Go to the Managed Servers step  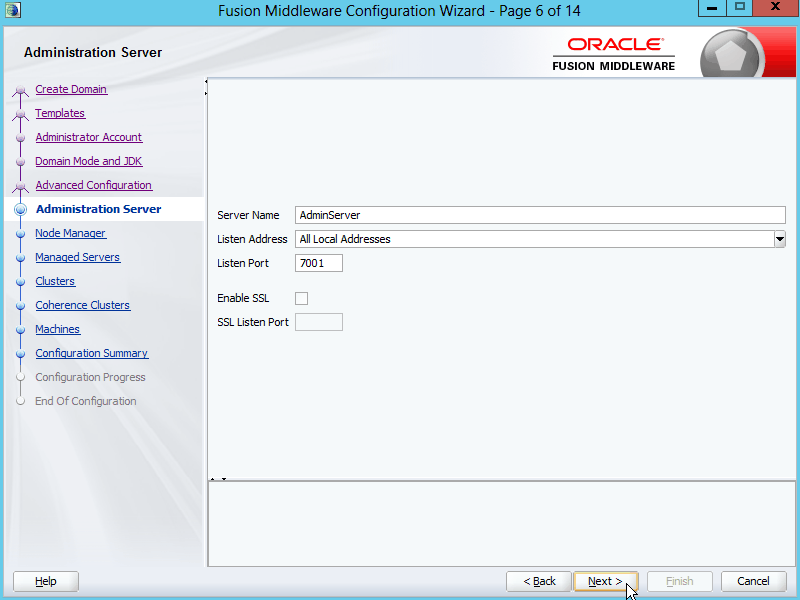pos(77,257)
